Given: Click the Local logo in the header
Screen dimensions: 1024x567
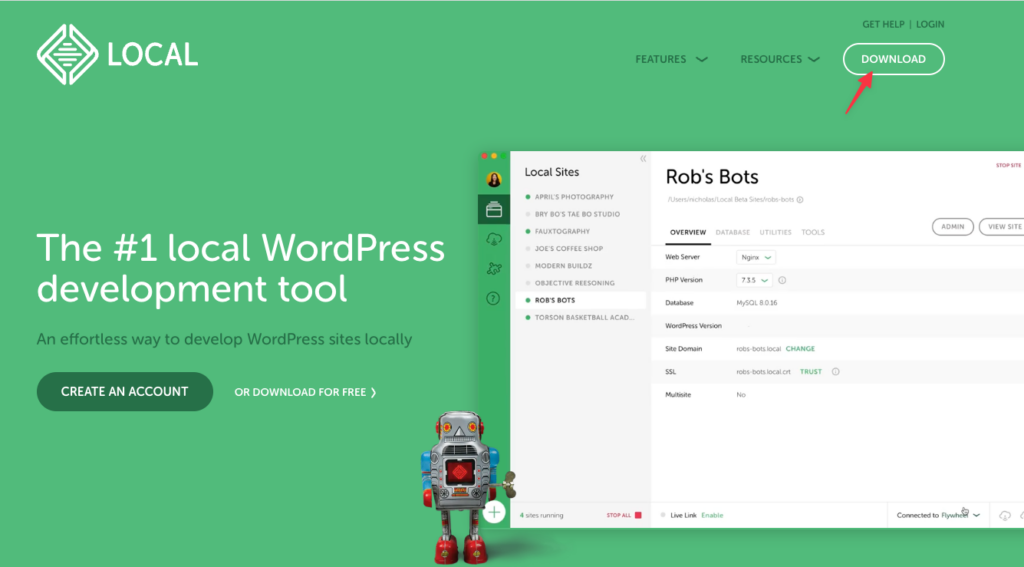Looking at the screenshot, I should pyautogui.click(x=118, y=55).
